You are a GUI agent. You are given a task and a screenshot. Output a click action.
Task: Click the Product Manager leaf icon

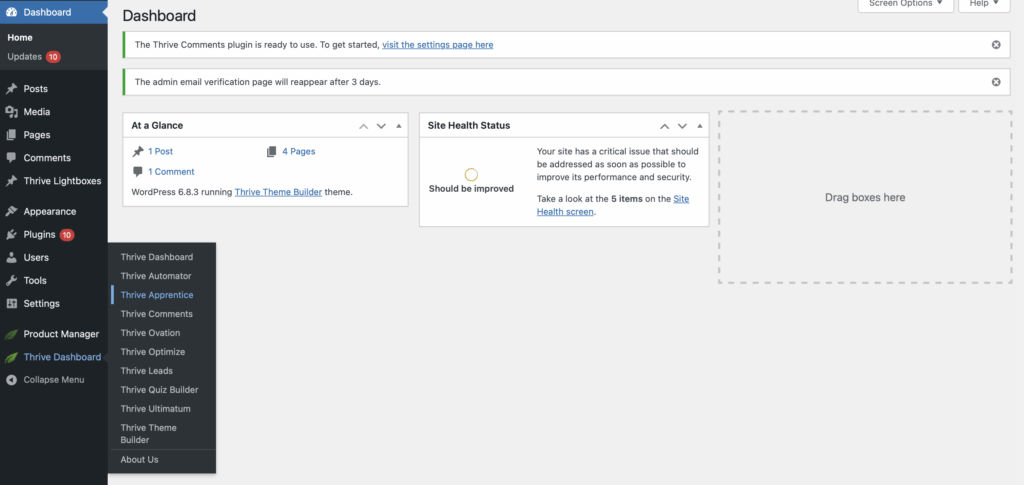(12, 334)
